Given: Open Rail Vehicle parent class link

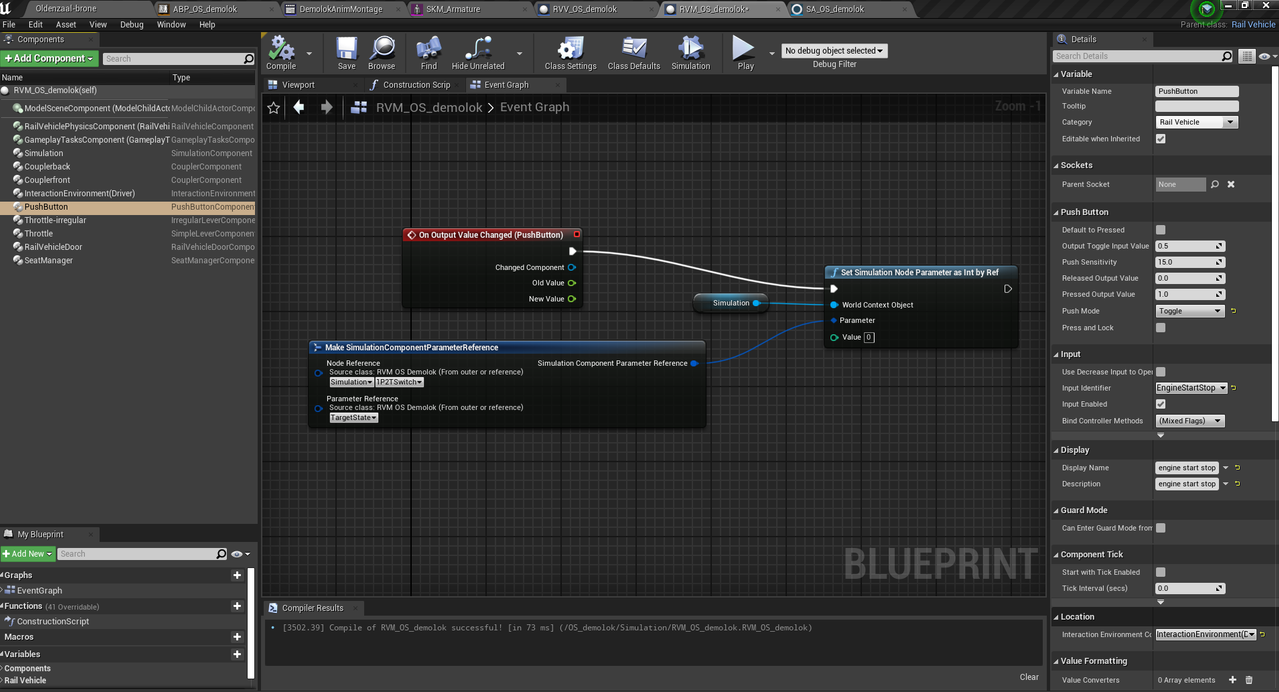Looking at the screenshot, I should pyautogui.click(x=1253, y=24).
